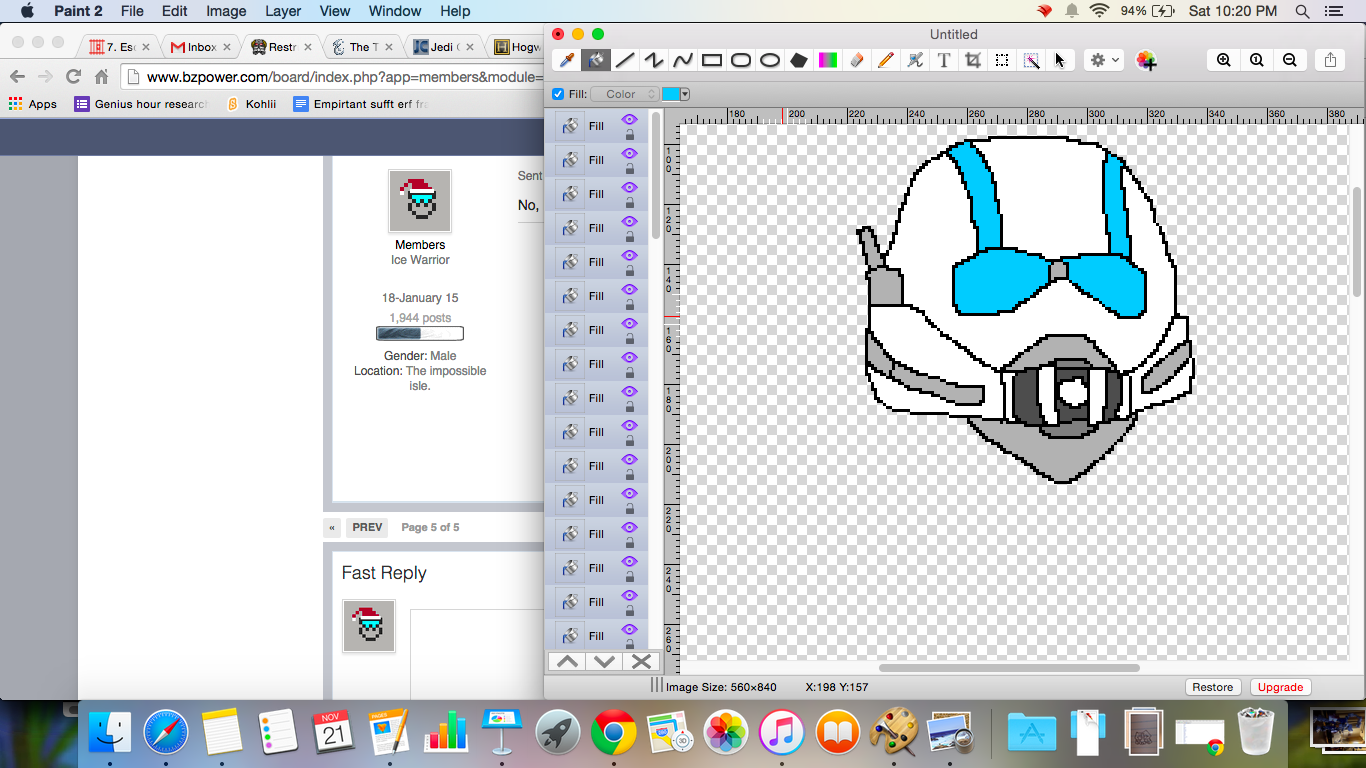Viewport: 1366px width, 768px height.
Task: Click the red Upgrade button
Action: coord(1280,687)
